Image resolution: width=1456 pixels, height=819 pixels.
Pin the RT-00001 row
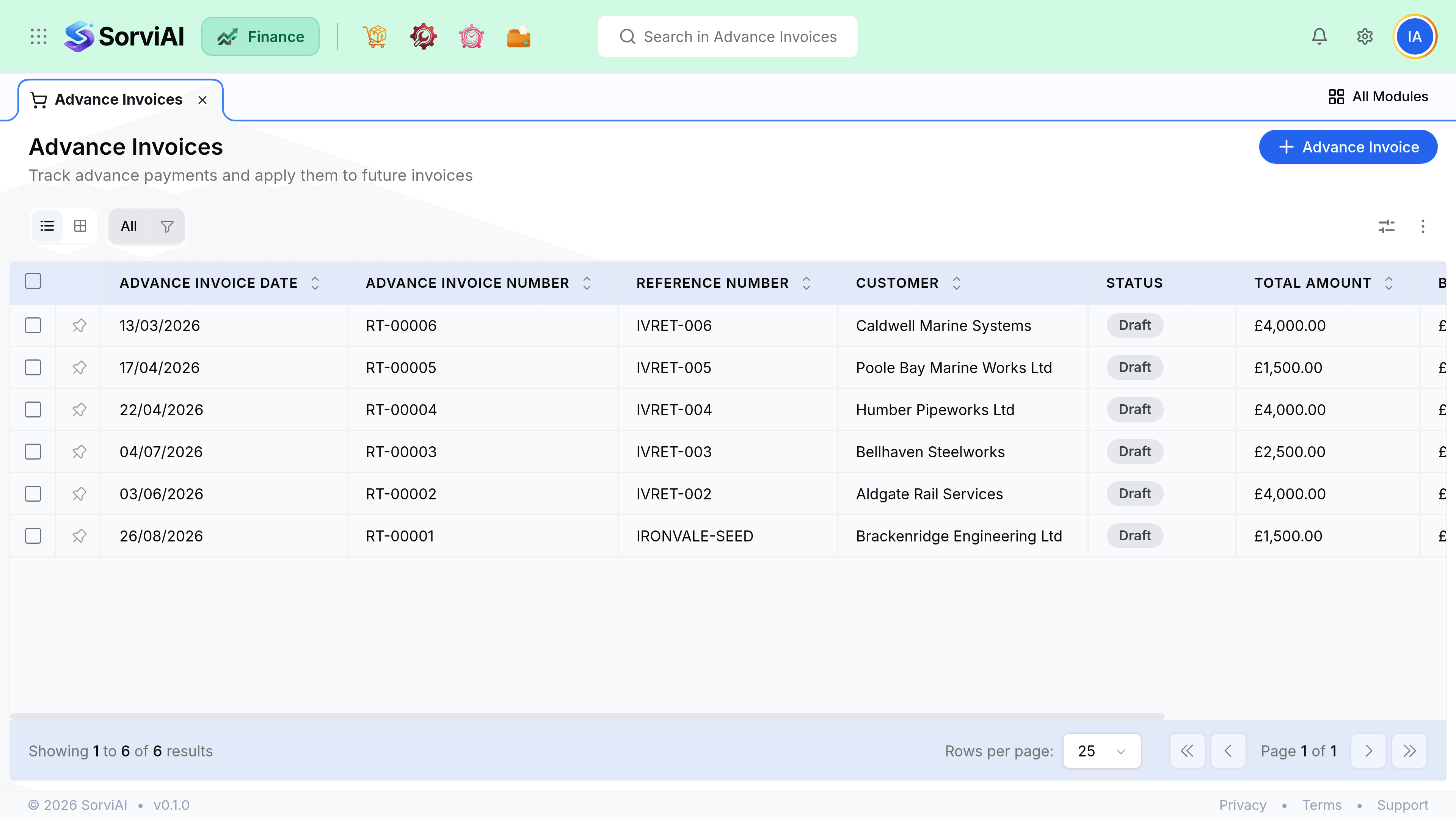[x=79, y=536]
